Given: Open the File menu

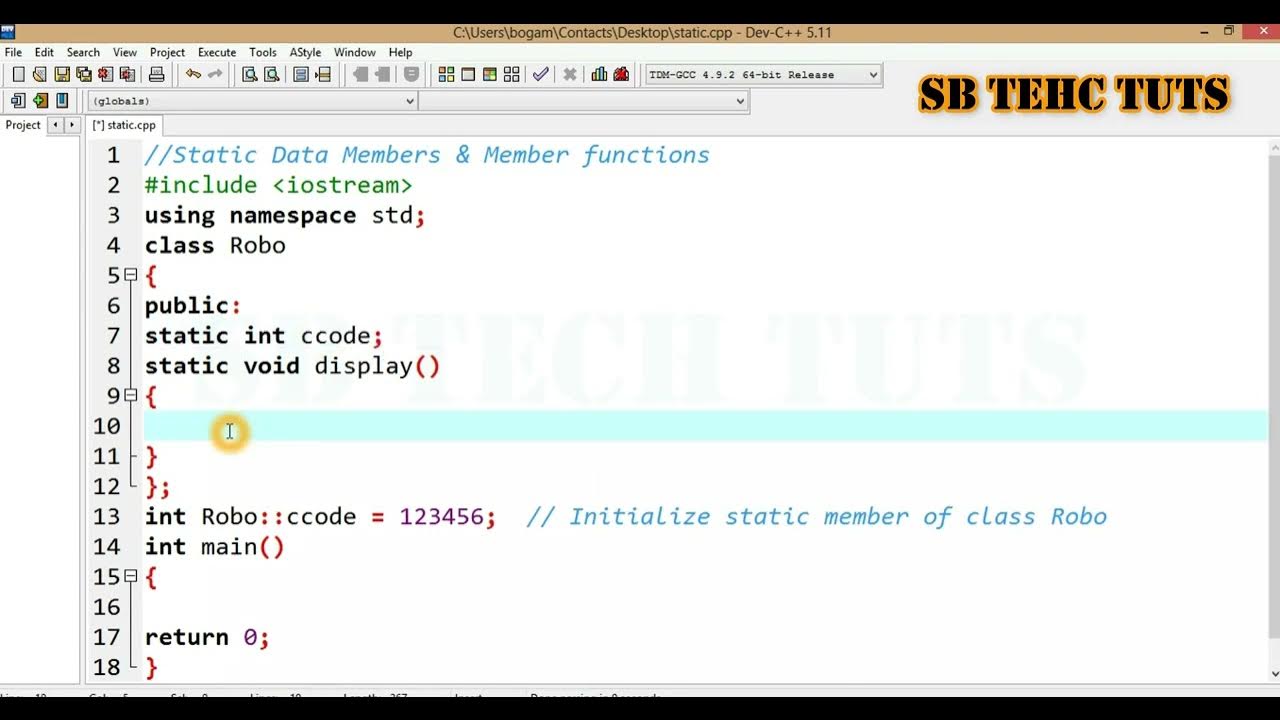Looking at the screenshot, I should coord(13,52).
